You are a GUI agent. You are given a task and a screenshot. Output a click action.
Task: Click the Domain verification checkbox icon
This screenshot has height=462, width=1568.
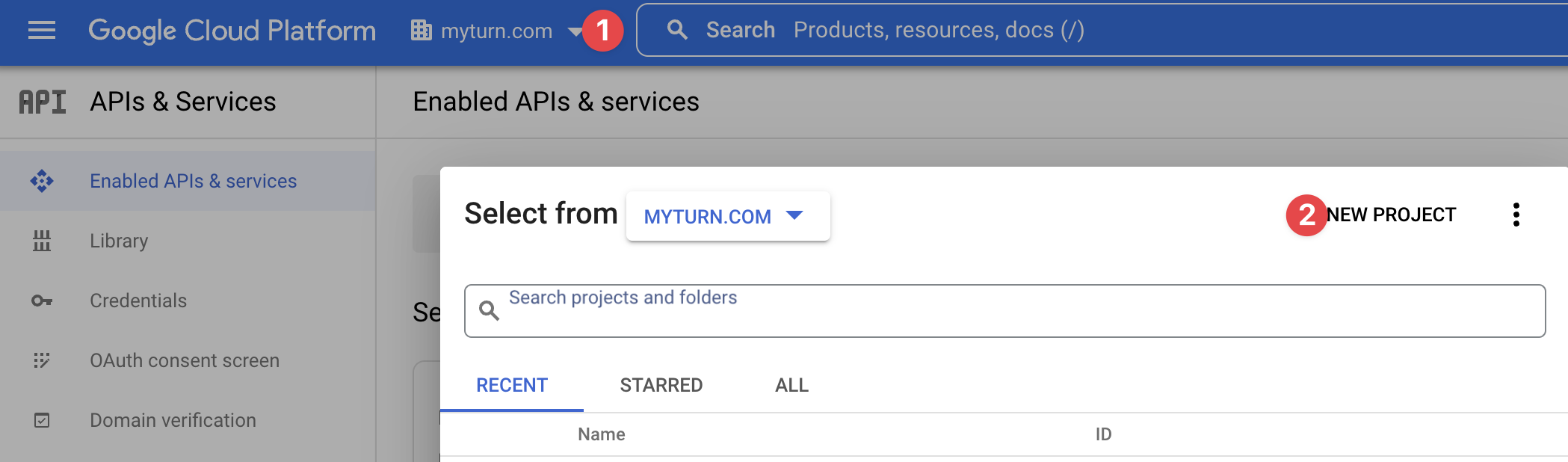[x=42, y=420]
